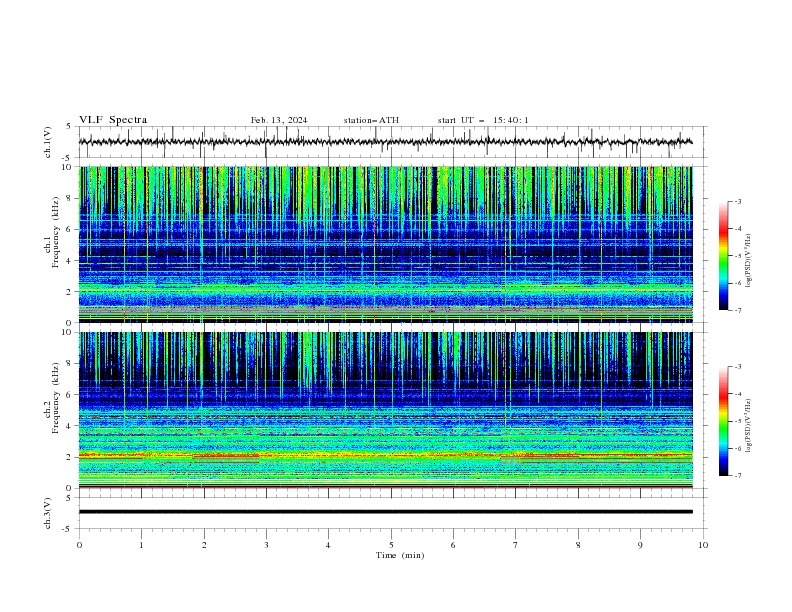Click time axis tick label "2"

204,545
